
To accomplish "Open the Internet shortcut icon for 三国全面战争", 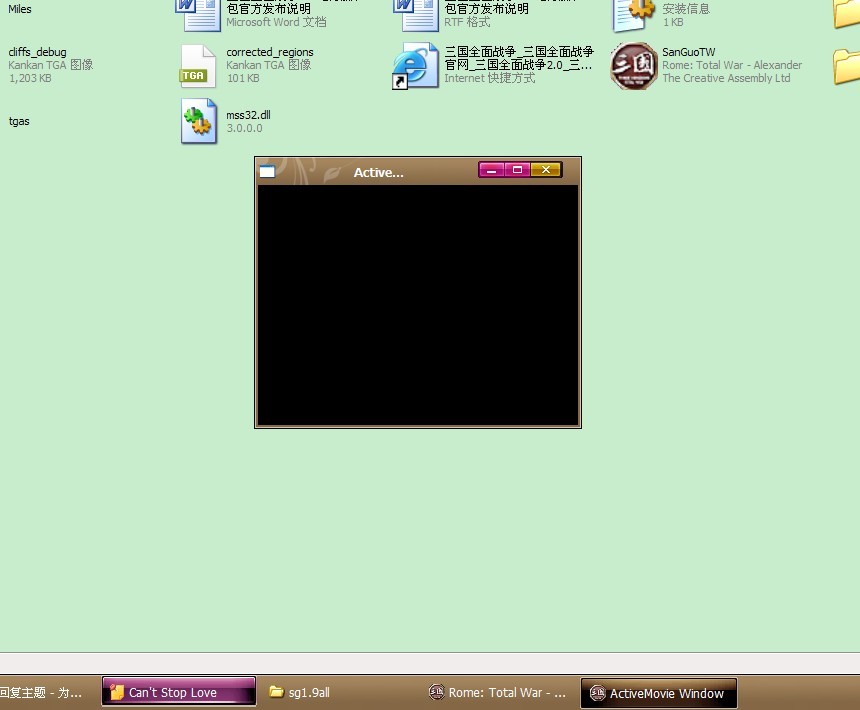I will pyautogui.click(x=415, y=66).
